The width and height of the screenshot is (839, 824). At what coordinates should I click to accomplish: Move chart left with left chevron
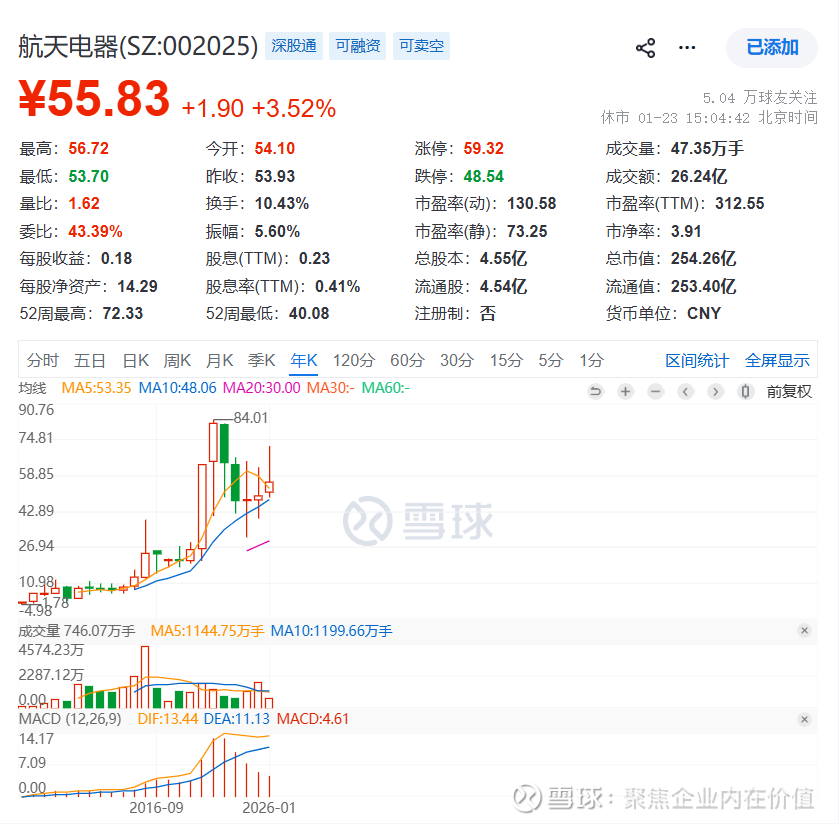685,392
